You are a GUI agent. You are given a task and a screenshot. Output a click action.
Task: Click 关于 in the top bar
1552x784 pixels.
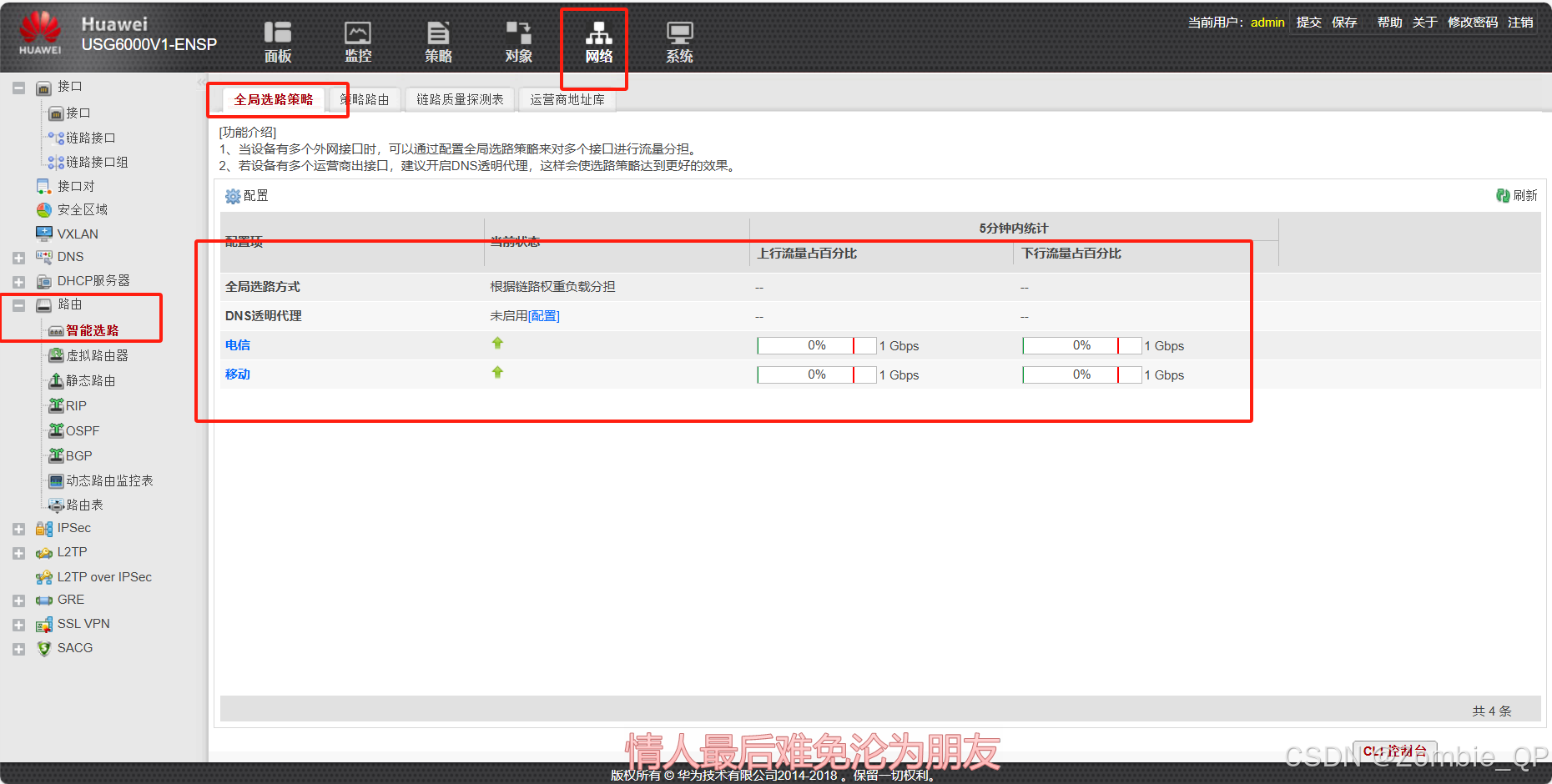1424,23
